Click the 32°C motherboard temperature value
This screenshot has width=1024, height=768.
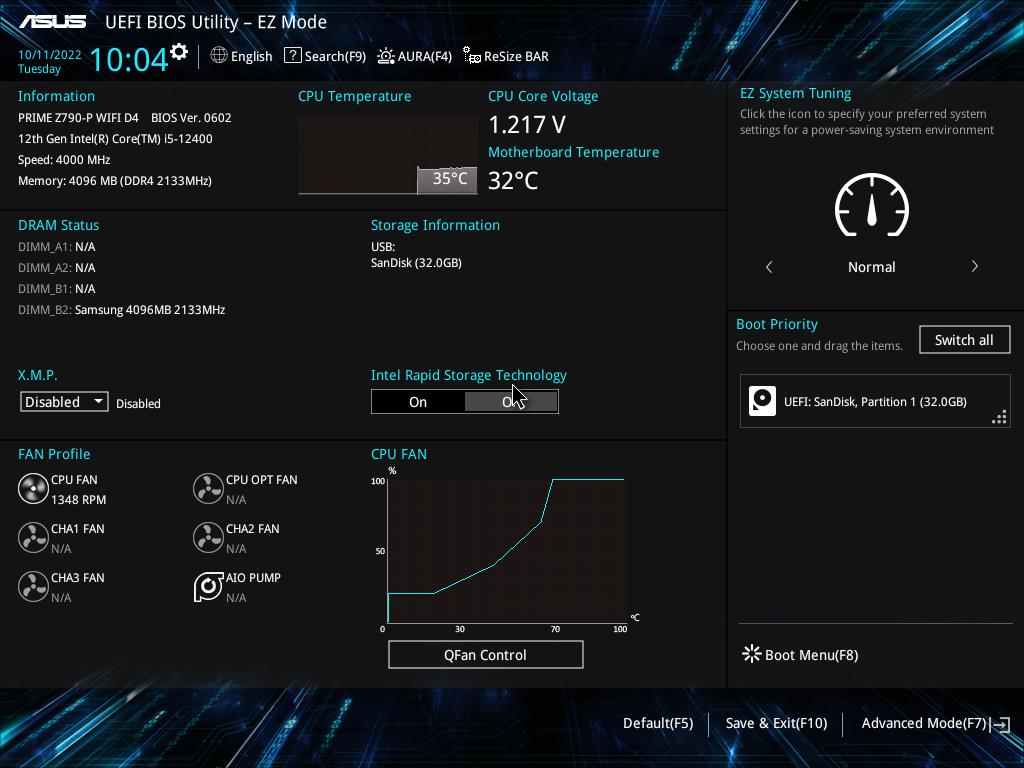513,180
